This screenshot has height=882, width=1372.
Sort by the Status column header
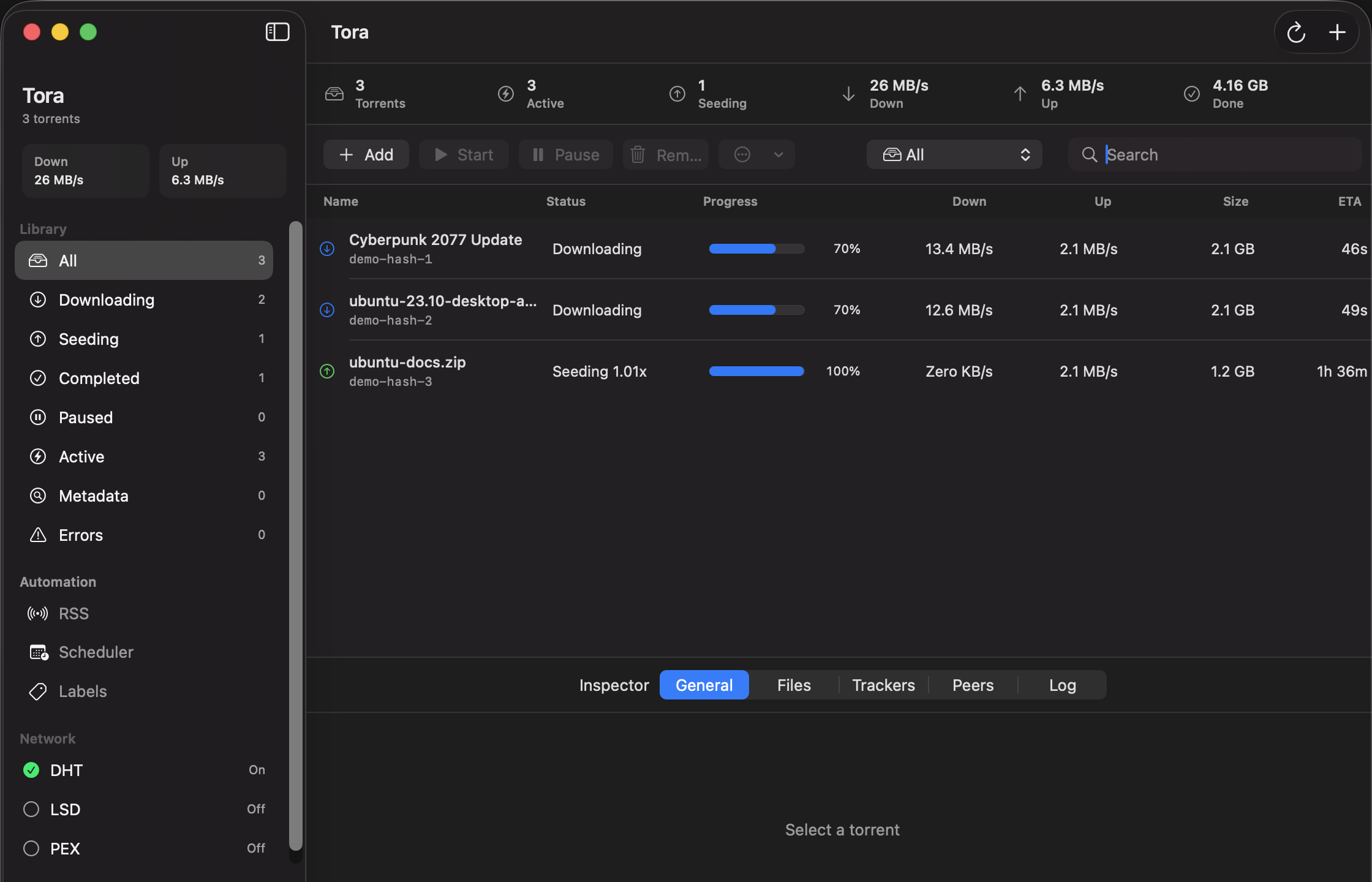pos(565,202)
